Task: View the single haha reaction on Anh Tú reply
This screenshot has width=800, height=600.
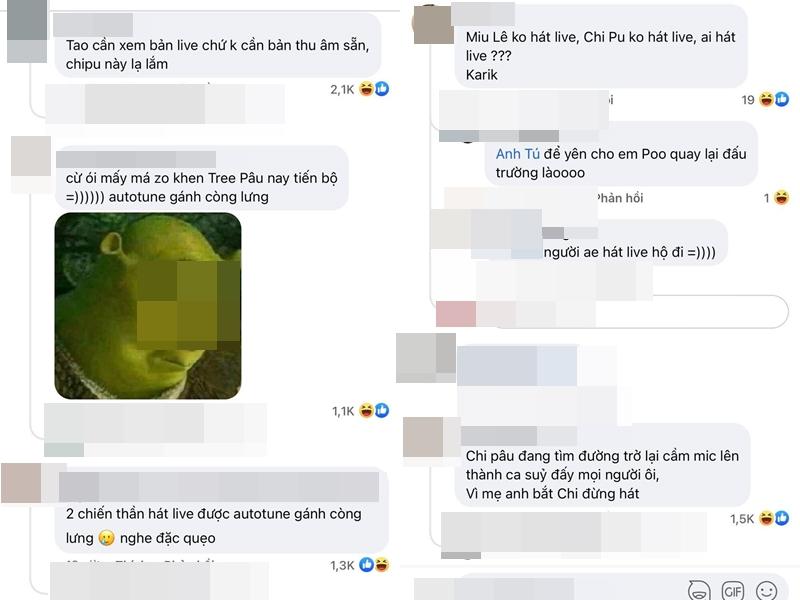Action: click(x=777, y=198)
